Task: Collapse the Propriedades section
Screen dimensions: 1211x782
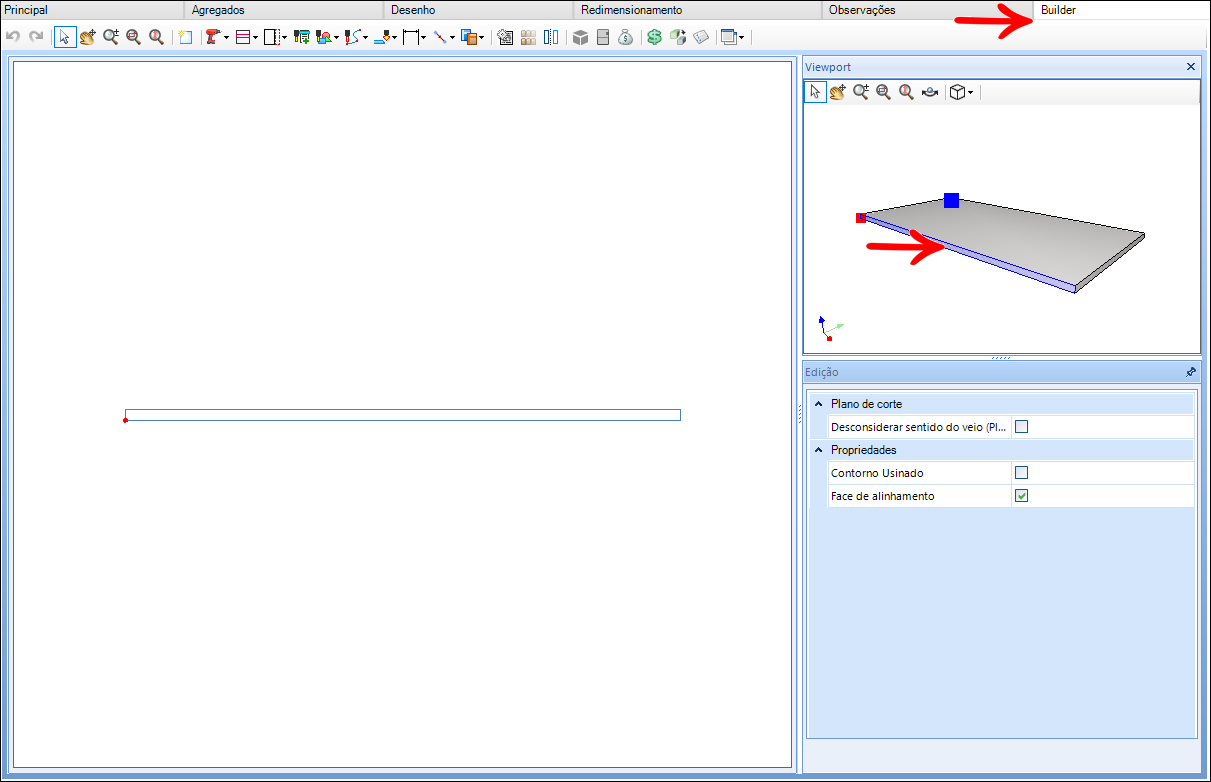Action: pos(818,450)
